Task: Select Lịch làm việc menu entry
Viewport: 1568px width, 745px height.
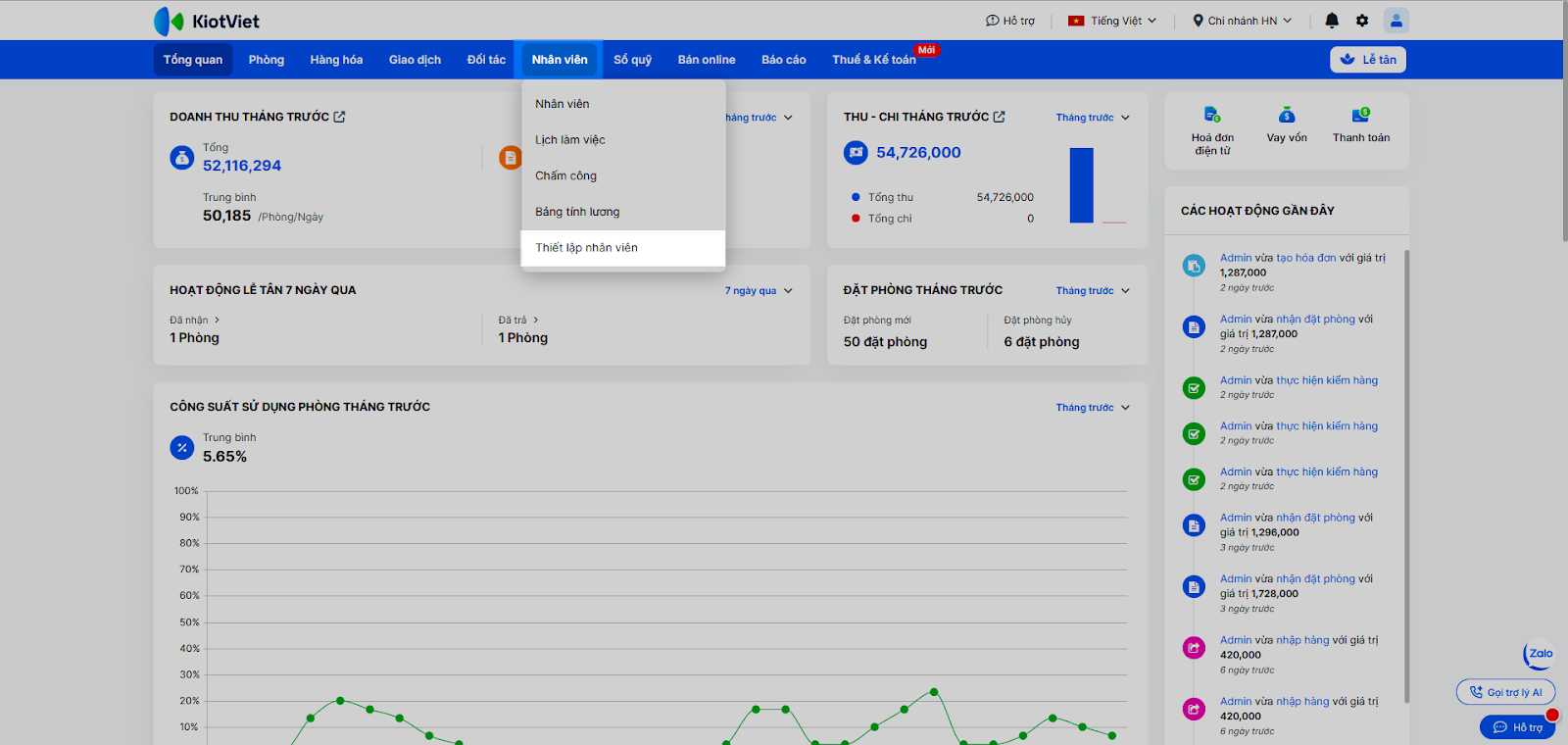Action: tap(623, 140)
